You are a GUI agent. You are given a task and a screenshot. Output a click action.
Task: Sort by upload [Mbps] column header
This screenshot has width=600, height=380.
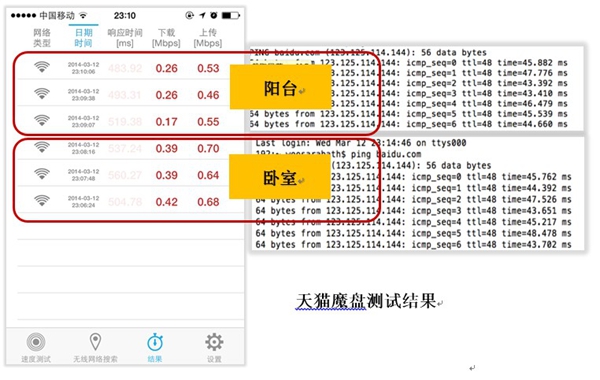(x=208, y=38)
